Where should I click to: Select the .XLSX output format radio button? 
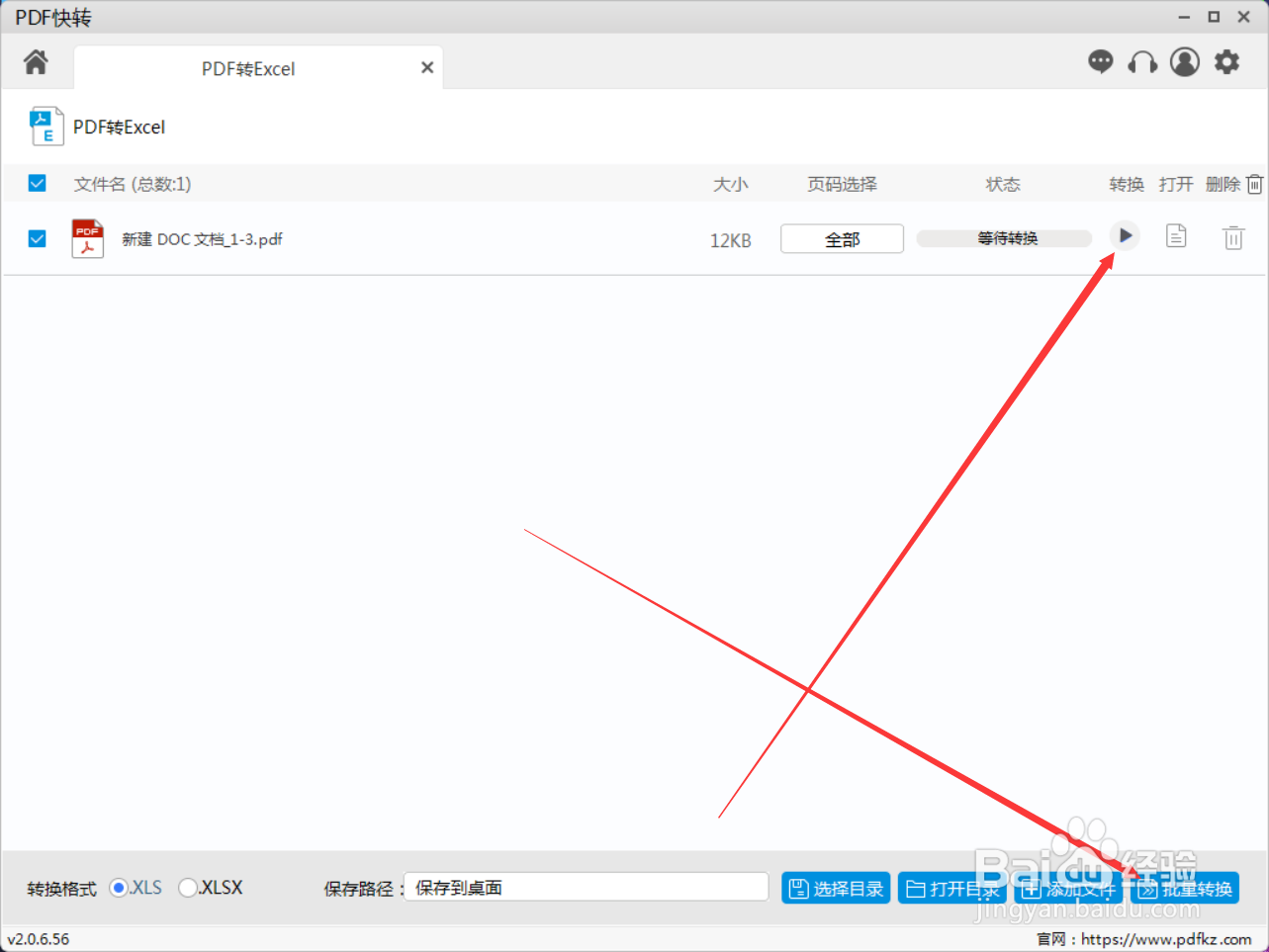[x=187, y=888]
